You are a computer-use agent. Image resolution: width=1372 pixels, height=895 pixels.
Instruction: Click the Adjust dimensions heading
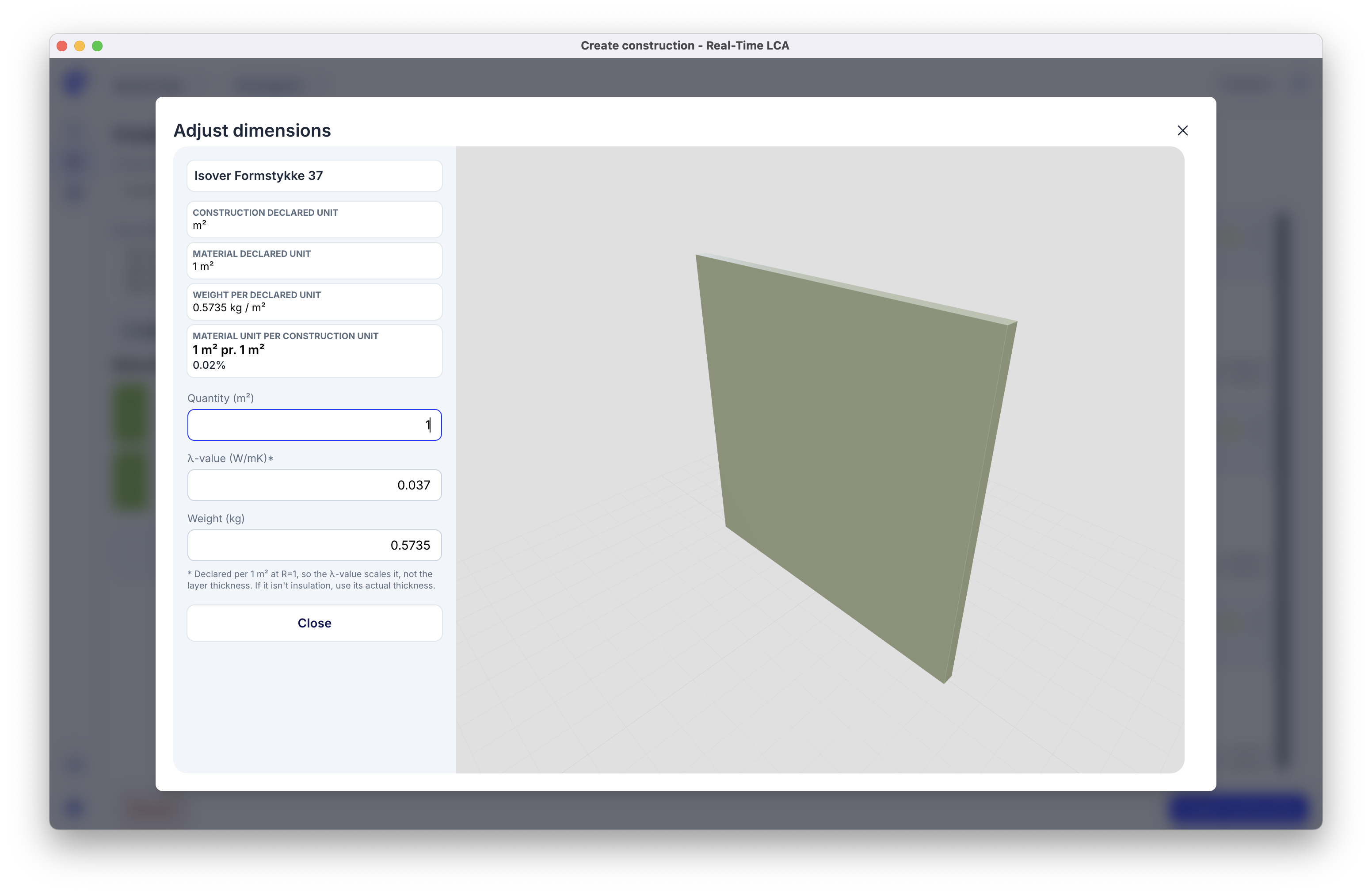click(252, 130)
